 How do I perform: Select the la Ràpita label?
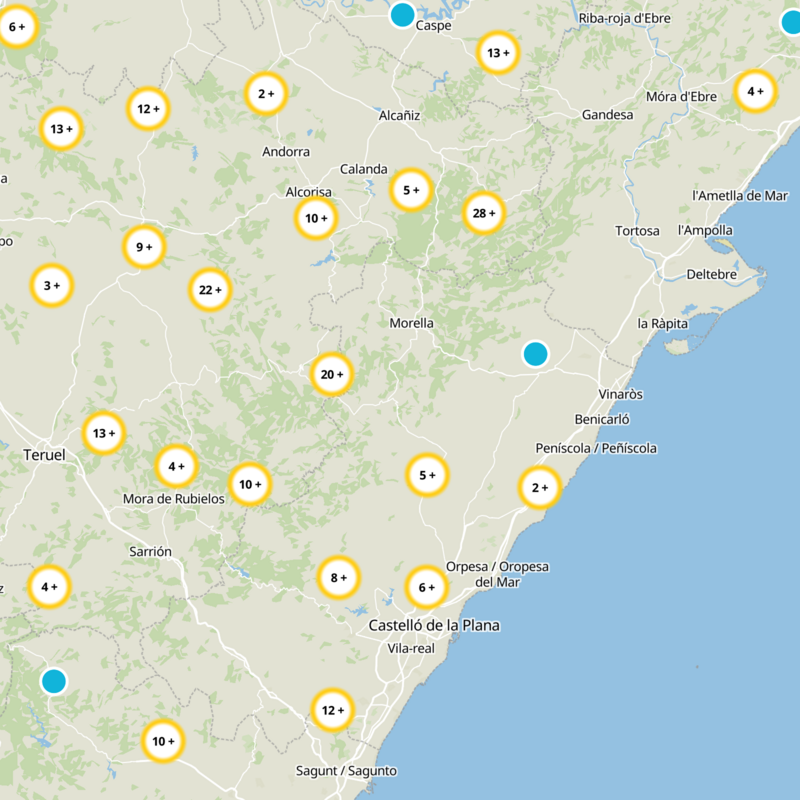pyautogui.click(x=663, y=323)
